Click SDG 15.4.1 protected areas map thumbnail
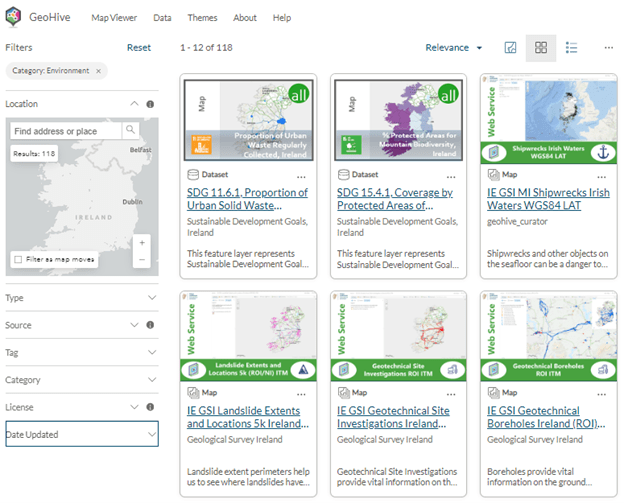 398,120
